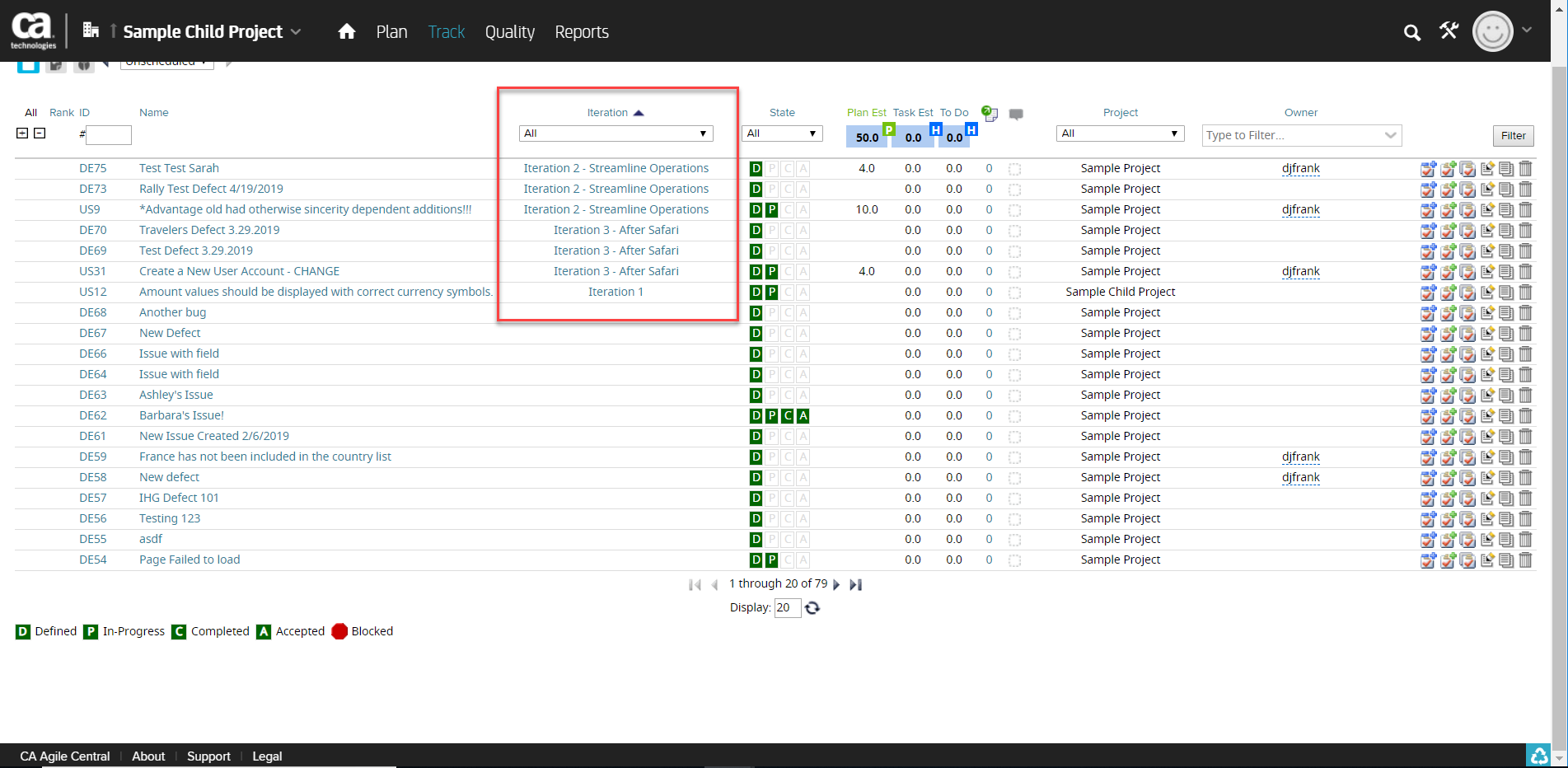
Task: Jump to the last page of results
Action: tap(856, 584)
